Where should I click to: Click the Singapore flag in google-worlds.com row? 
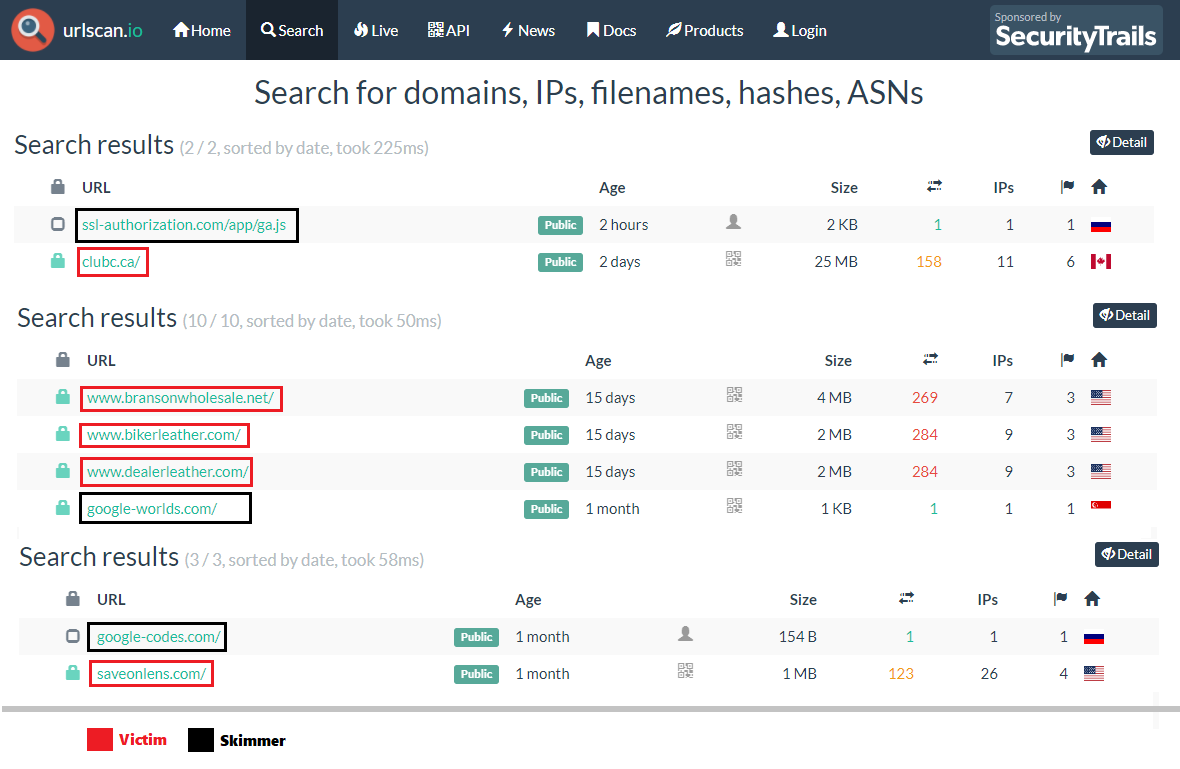(x=1100, y=505)
